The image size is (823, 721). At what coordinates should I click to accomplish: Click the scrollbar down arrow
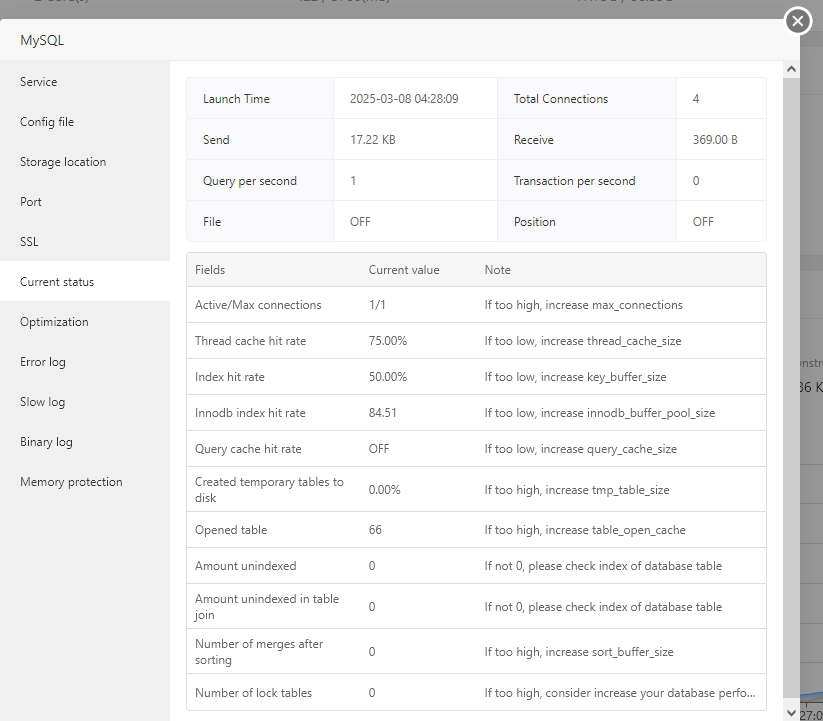(x=791, y=712)
